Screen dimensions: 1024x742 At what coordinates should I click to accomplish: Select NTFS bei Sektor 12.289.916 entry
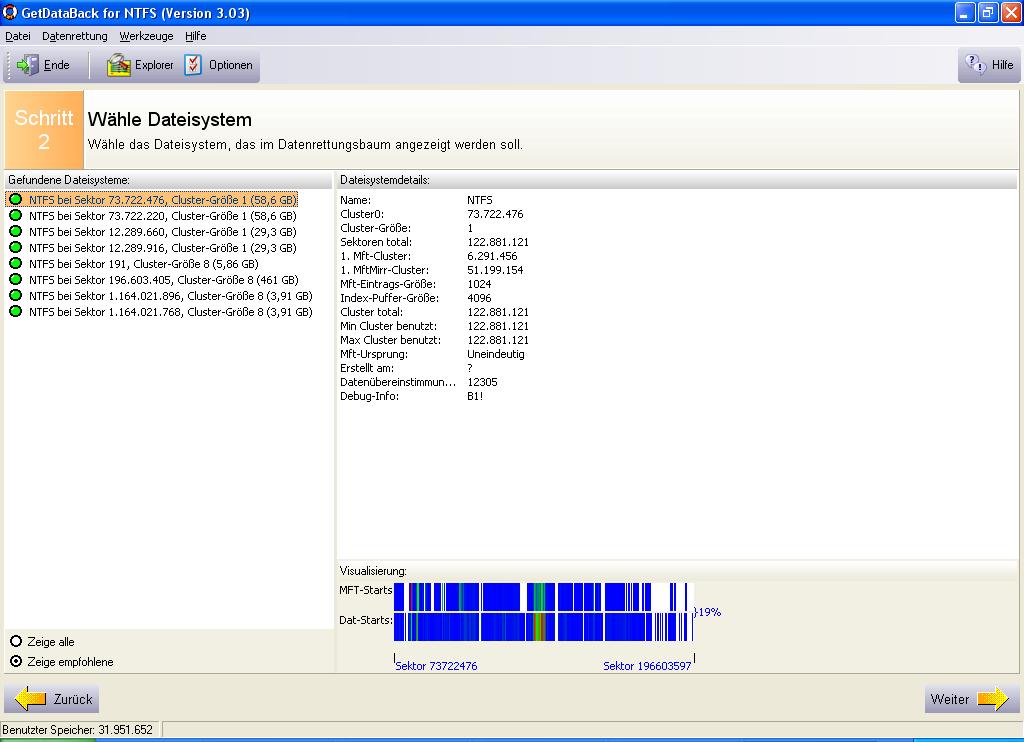point(163,248)
